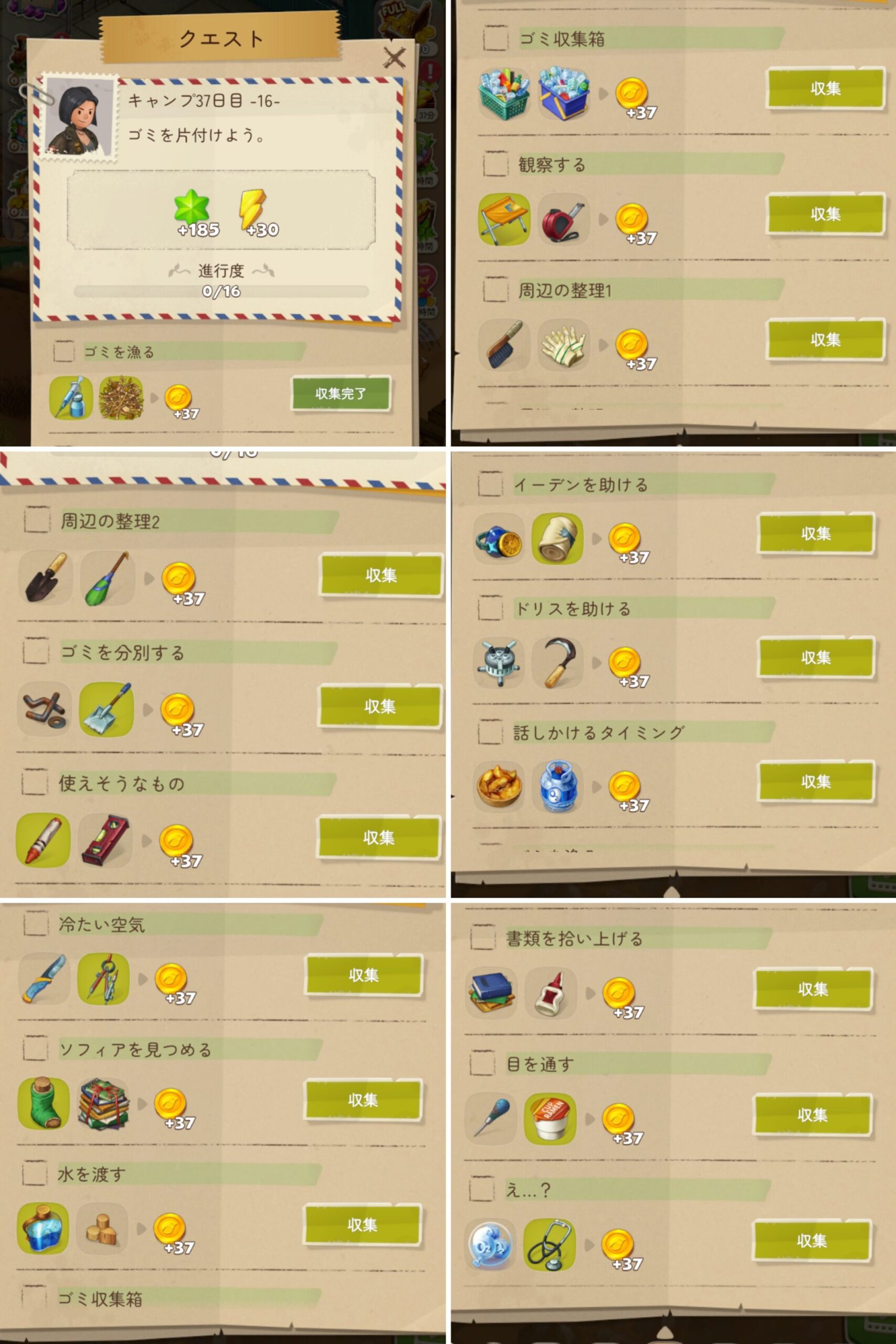Click 収集 button for 周辺の整理1
The width and height of the screenshot is (896, 1344).
pos(825,340)
